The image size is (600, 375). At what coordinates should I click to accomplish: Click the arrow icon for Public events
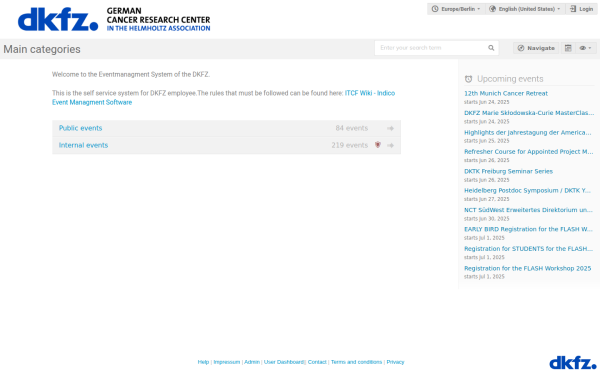coord(390,128)
